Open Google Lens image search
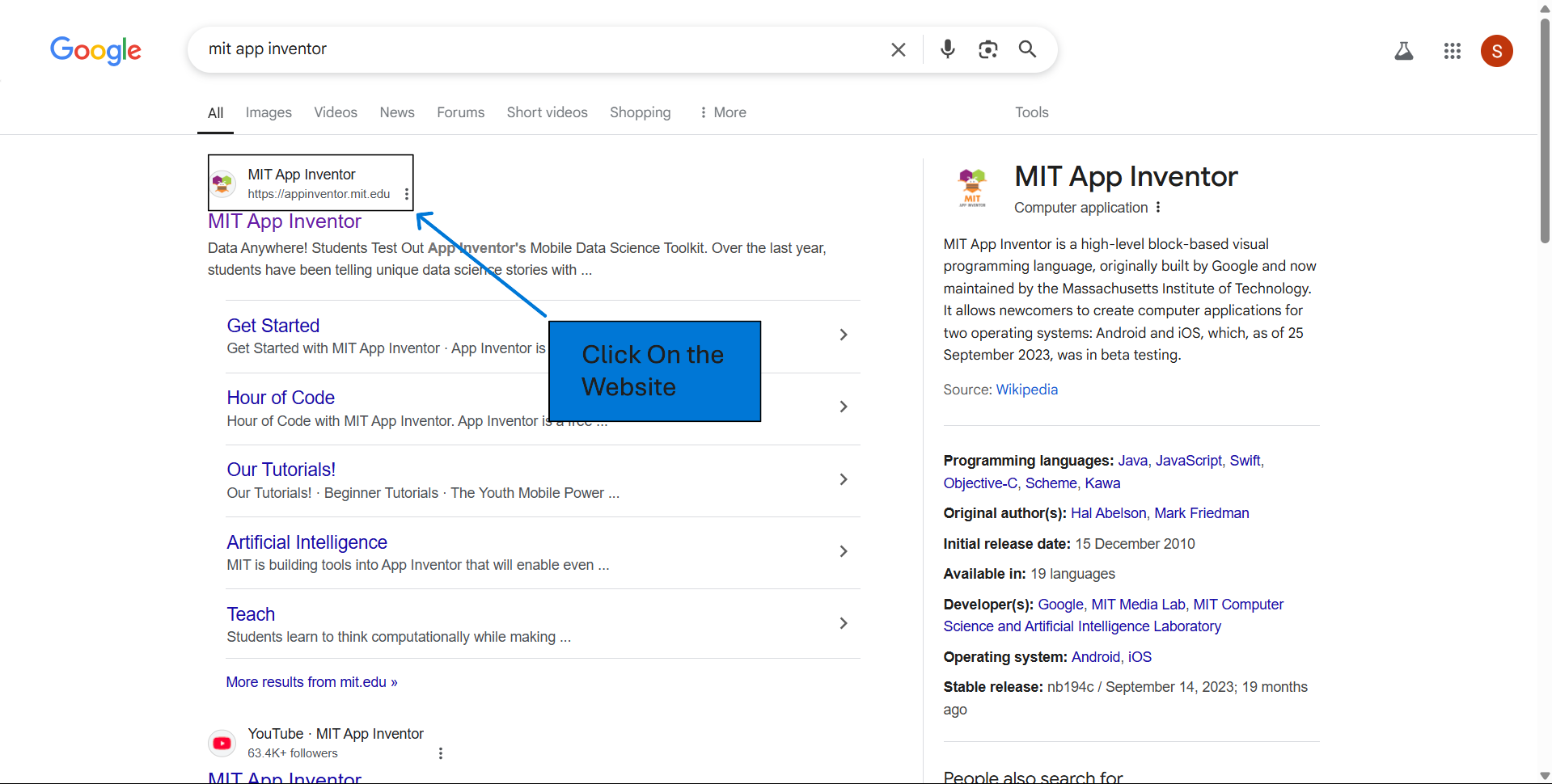 point(987,49)
